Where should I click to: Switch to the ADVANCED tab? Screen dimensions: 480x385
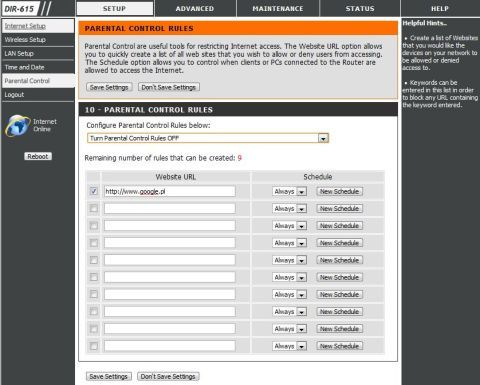(195, 9)
